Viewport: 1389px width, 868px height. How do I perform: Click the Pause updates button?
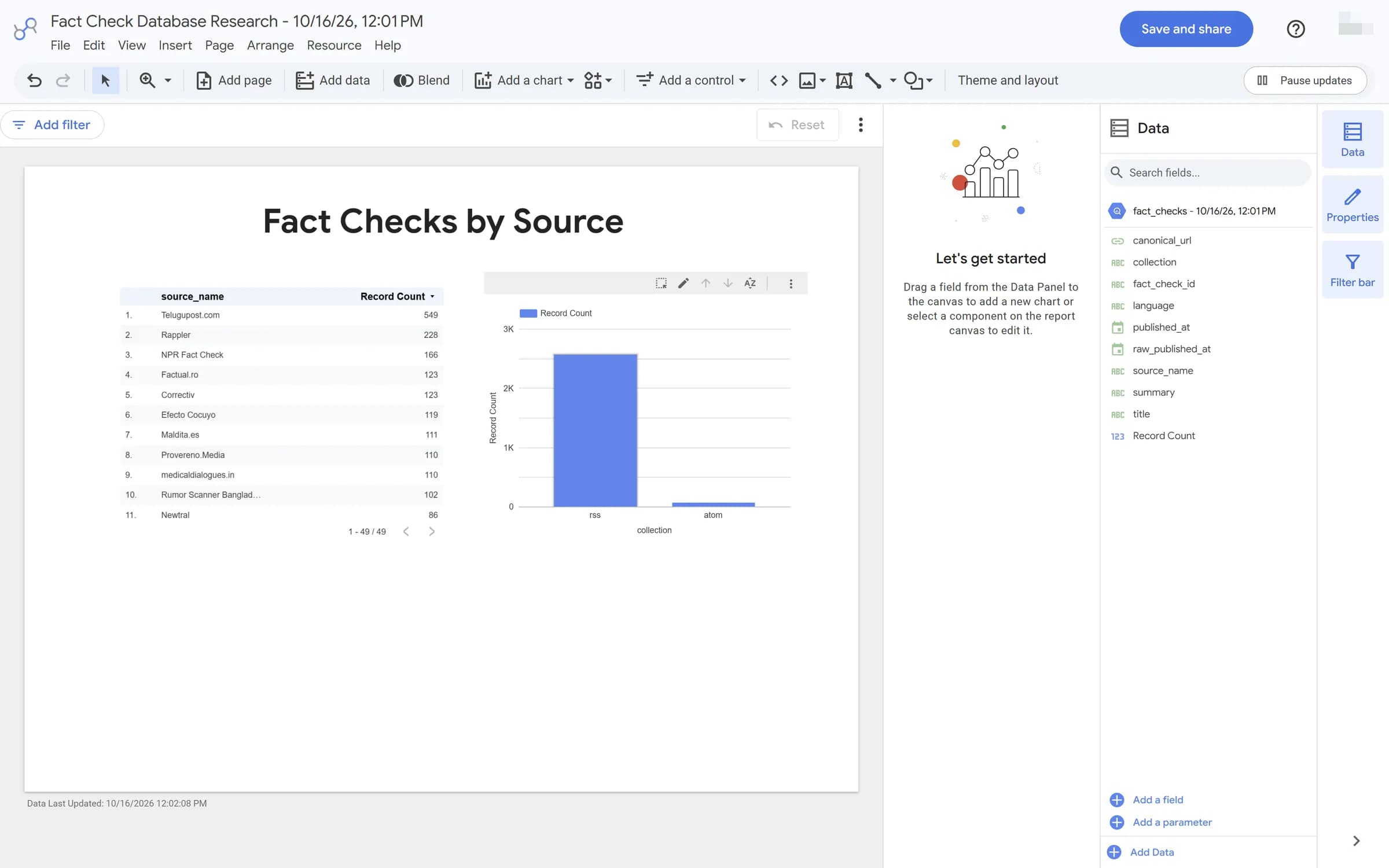click(1305, 80)
